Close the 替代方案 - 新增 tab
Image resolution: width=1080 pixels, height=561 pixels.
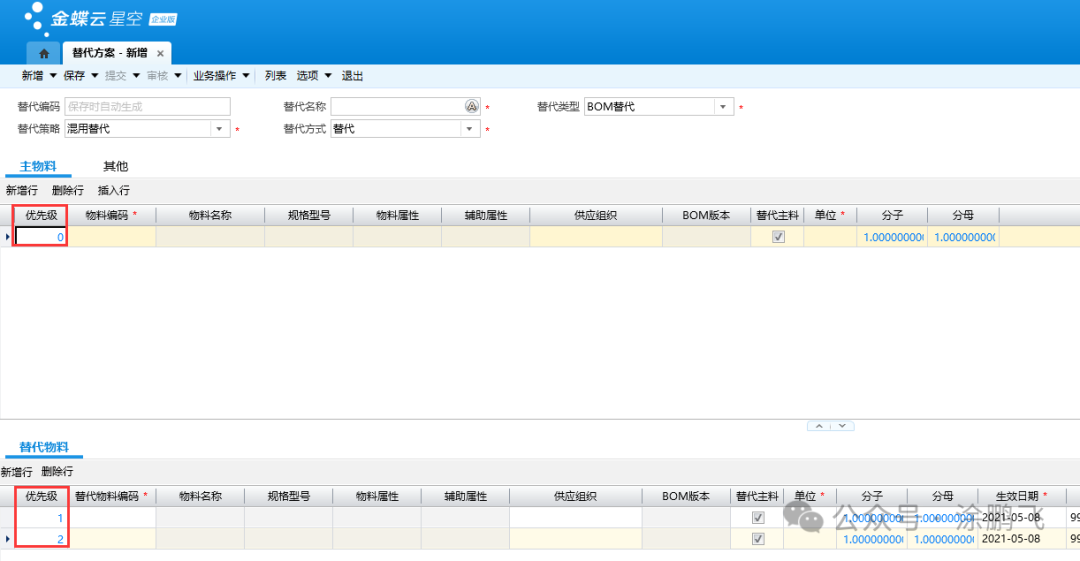[160, 54]
